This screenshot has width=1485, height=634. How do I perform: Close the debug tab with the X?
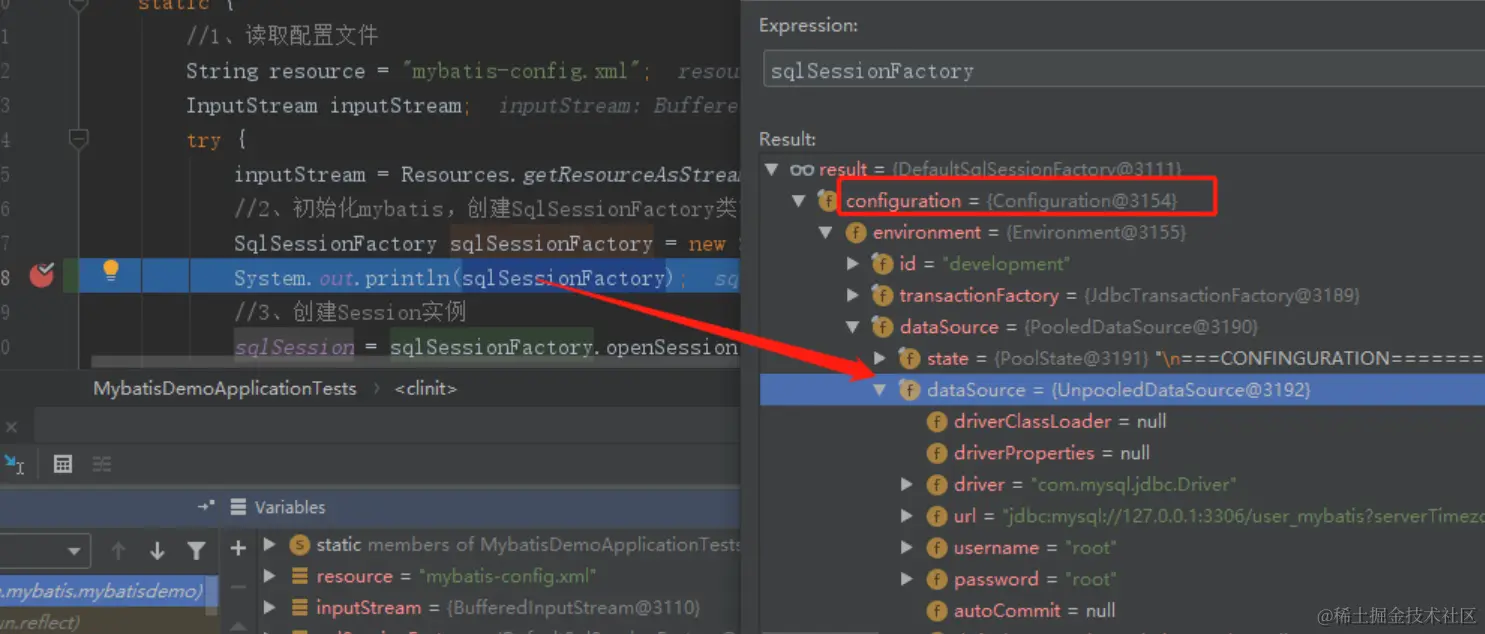pos(10,428)
